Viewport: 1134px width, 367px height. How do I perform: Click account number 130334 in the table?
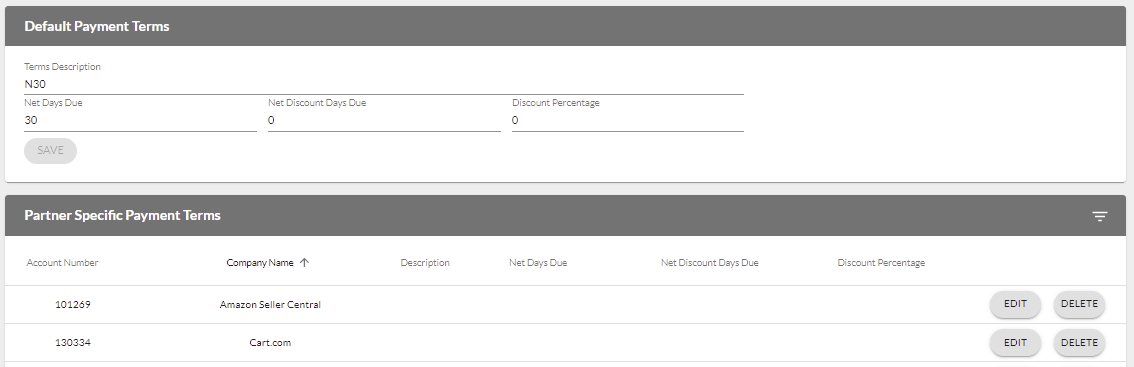(x=73, y=342)
